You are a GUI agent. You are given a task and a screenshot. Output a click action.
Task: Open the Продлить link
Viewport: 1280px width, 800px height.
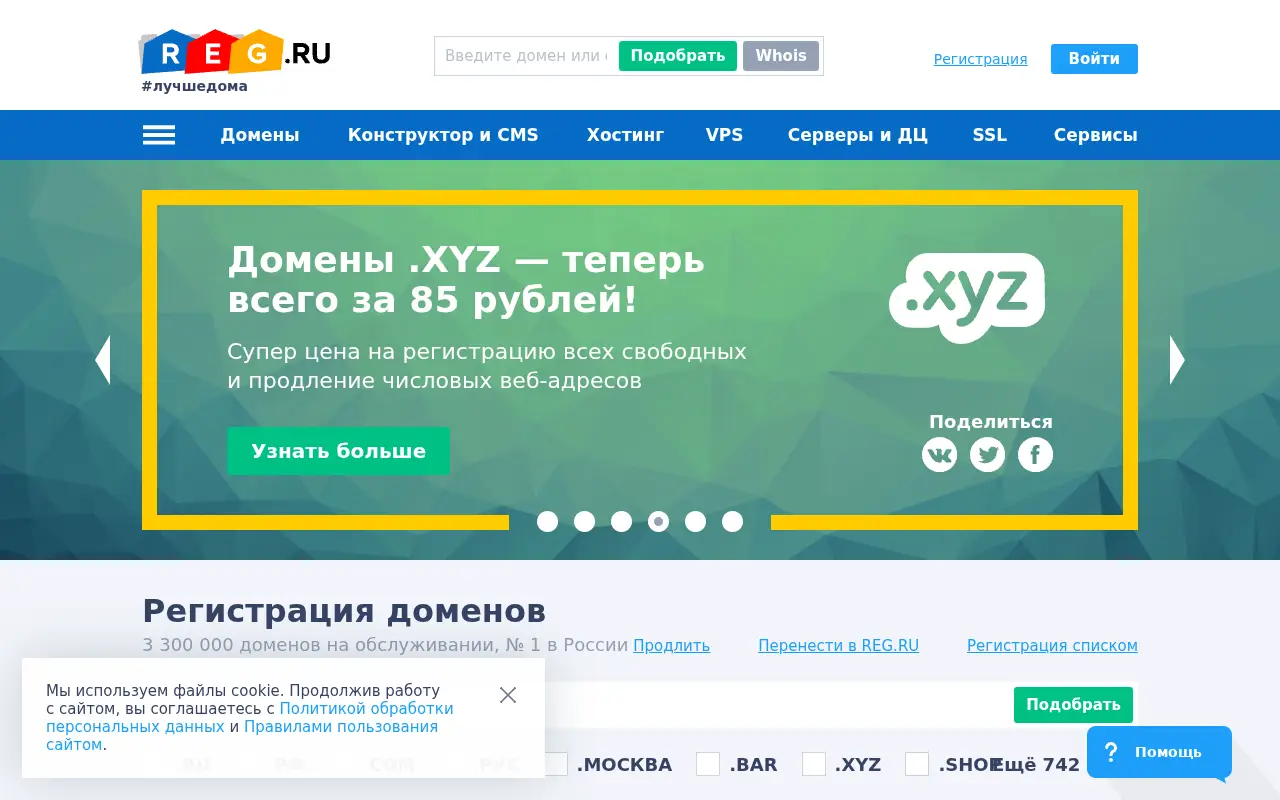tap(671, 646)
